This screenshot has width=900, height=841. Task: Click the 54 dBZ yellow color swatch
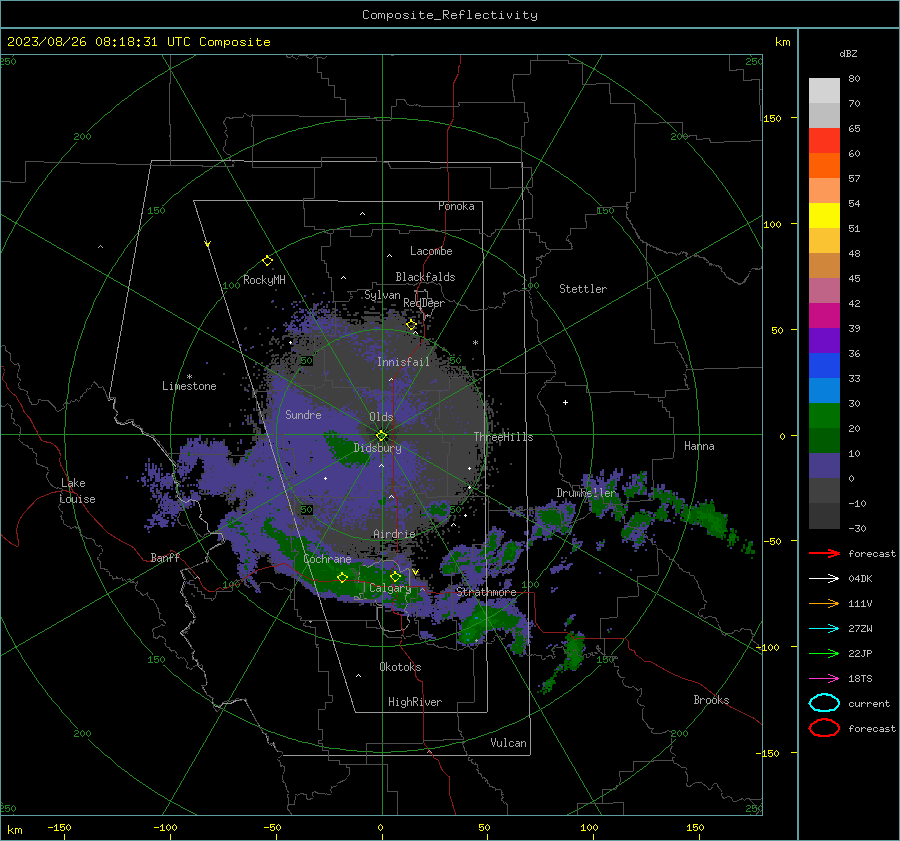pos(824,215)
